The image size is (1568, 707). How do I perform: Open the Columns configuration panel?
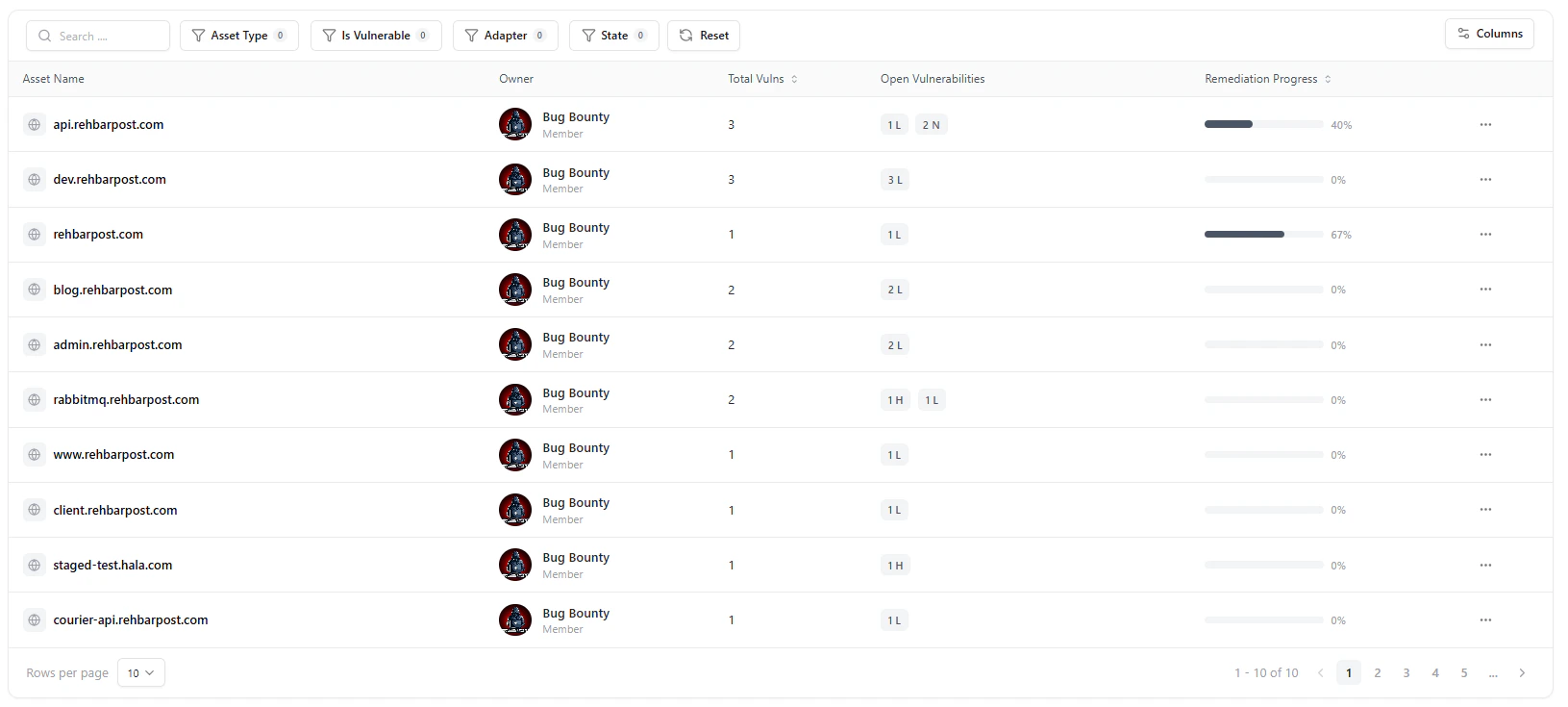coord(1489,33)
